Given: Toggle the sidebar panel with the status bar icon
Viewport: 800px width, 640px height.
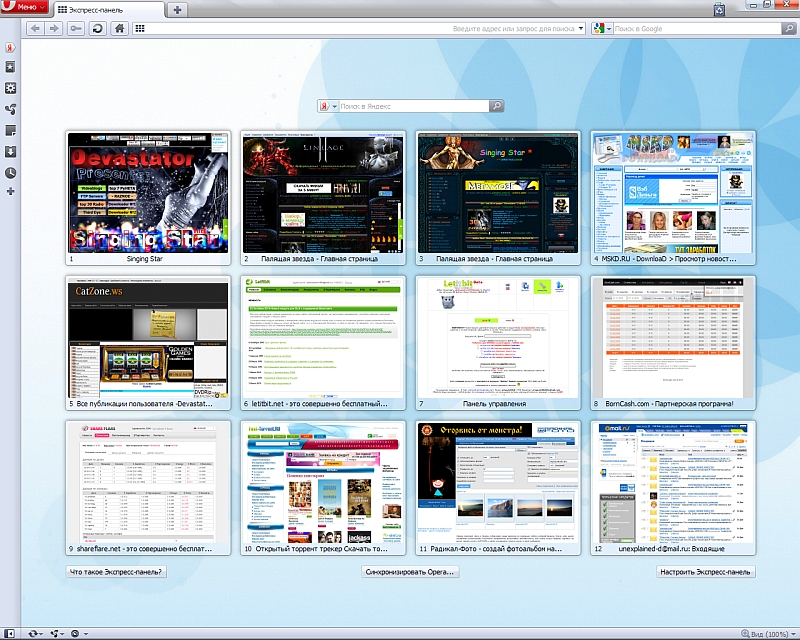Looking at the screenshot, I should point(9,633).
